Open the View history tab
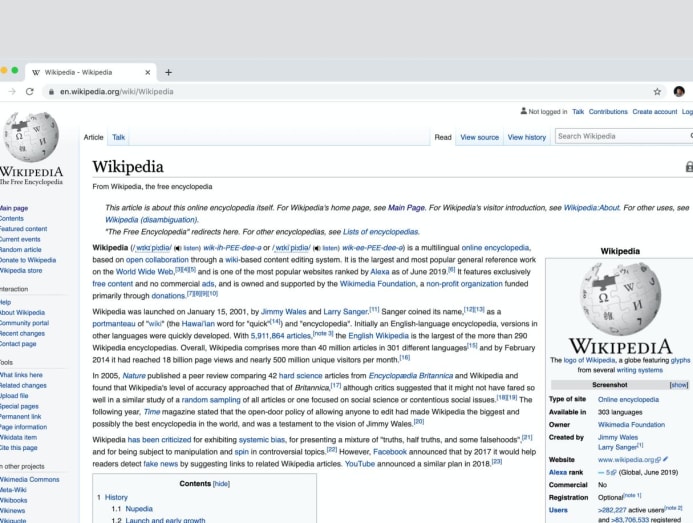Viewport: 693px width, 523px height. 527,137
